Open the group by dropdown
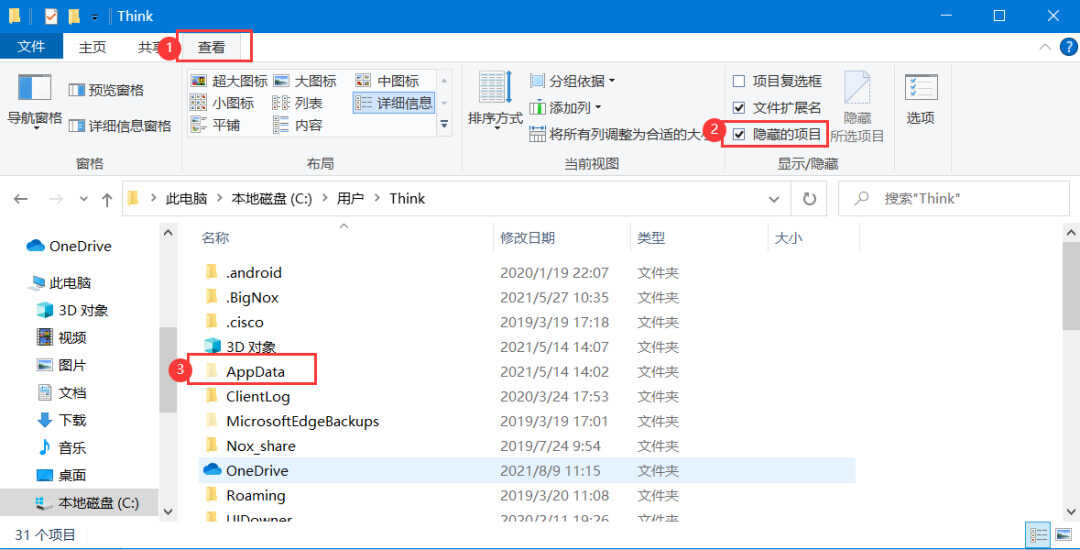 (x=572, y=81)
